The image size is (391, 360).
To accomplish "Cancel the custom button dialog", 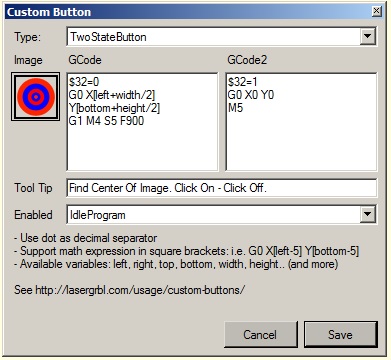I will [x=260, y=334].
